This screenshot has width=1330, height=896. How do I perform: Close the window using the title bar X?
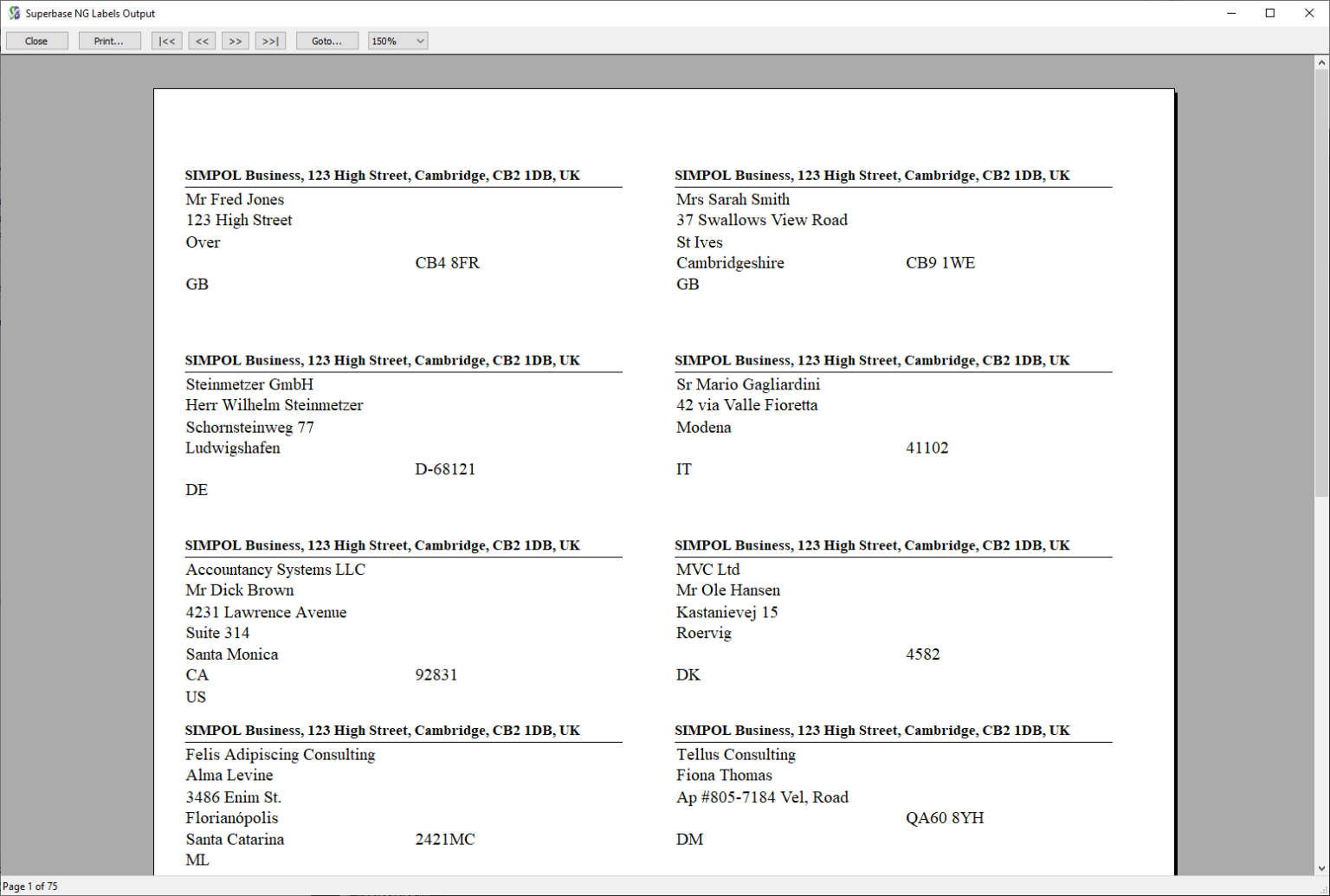coord(1309,13)
